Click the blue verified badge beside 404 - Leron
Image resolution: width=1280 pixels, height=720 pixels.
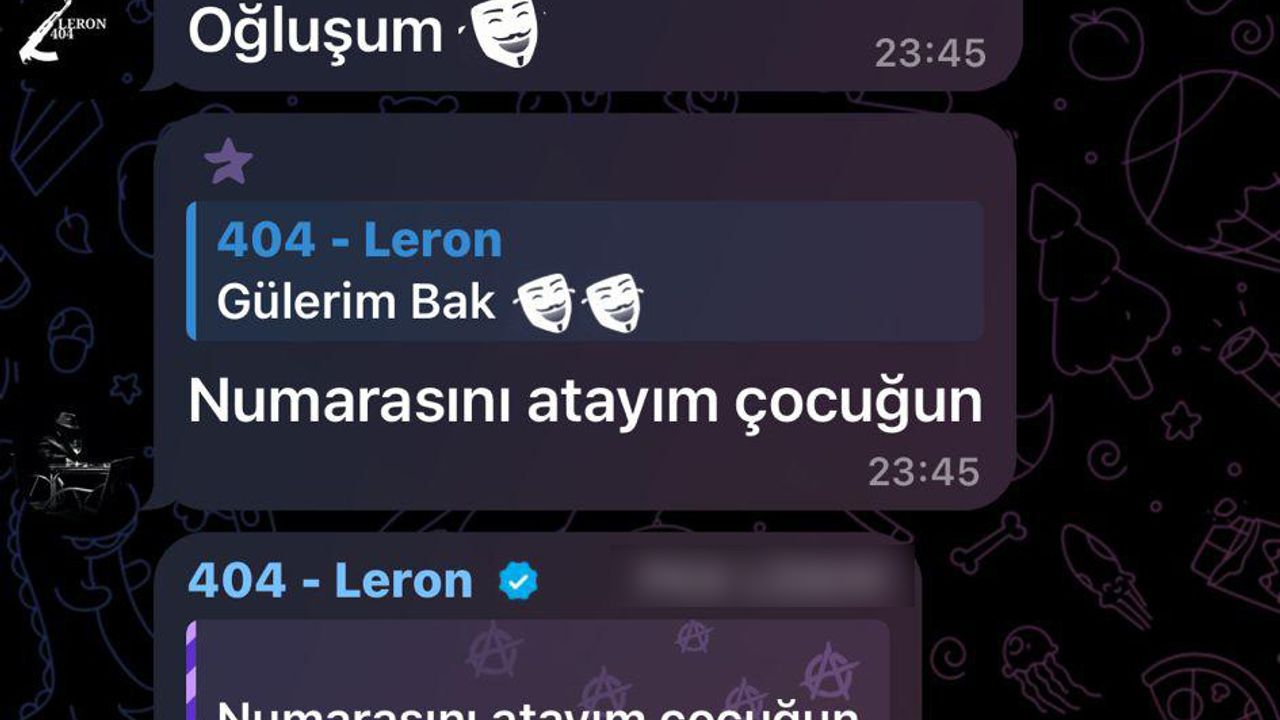pyautogui.click(x=518, y=581)
